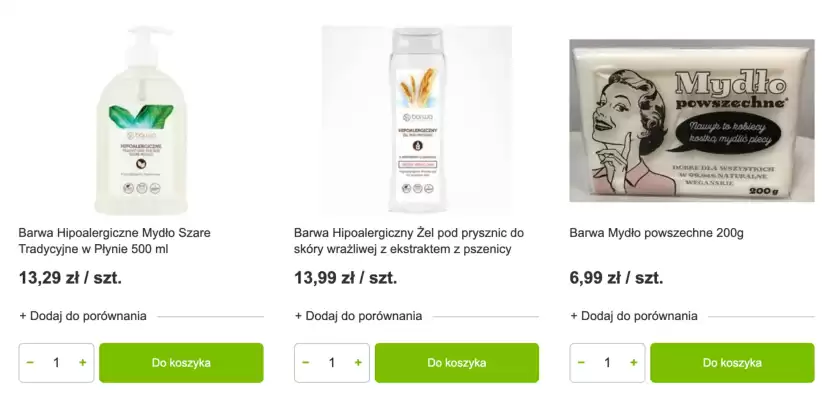This screenshot has width=832, height=400.
Task: Add Mydło powszechne 200g to cart
Action: pos(732,363)
